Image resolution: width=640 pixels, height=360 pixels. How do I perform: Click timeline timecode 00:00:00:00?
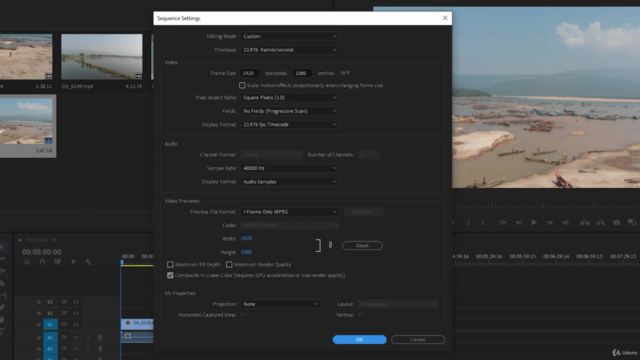point(42,252)
